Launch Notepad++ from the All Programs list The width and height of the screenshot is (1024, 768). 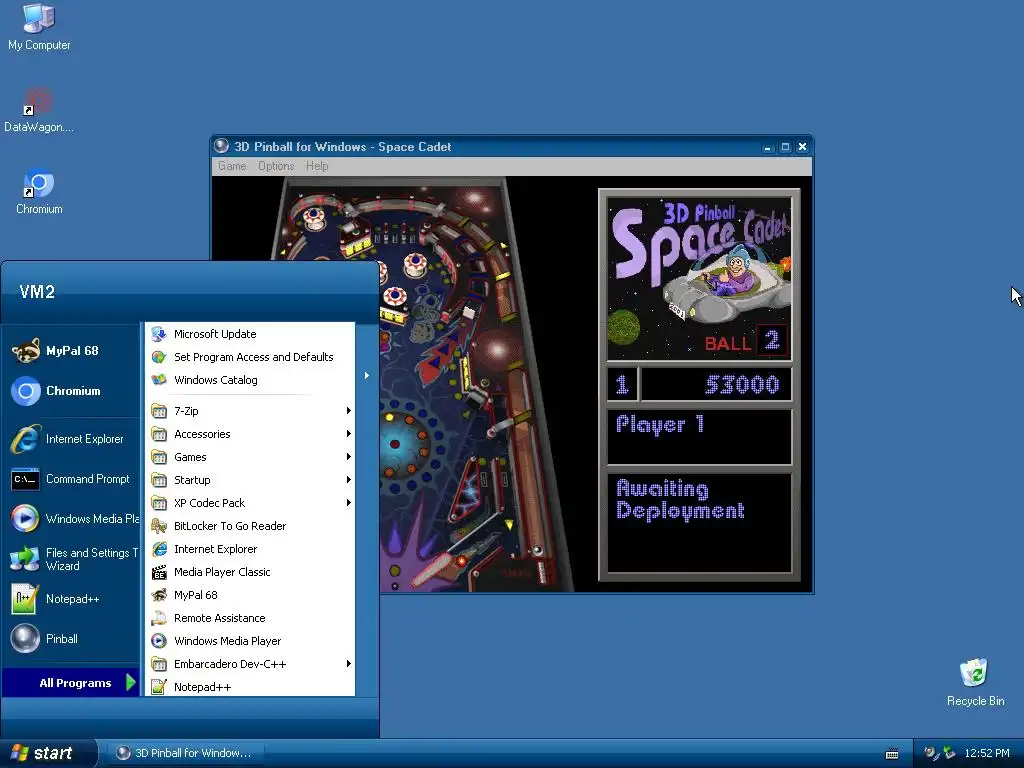(250, 687)
